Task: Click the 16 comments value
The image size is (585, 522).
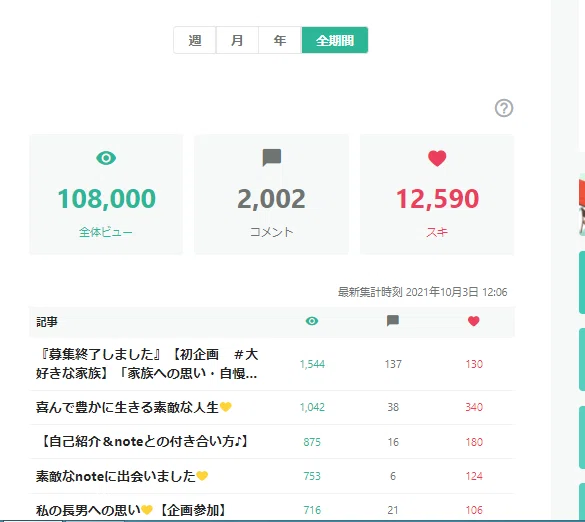Action: (393, 442)
